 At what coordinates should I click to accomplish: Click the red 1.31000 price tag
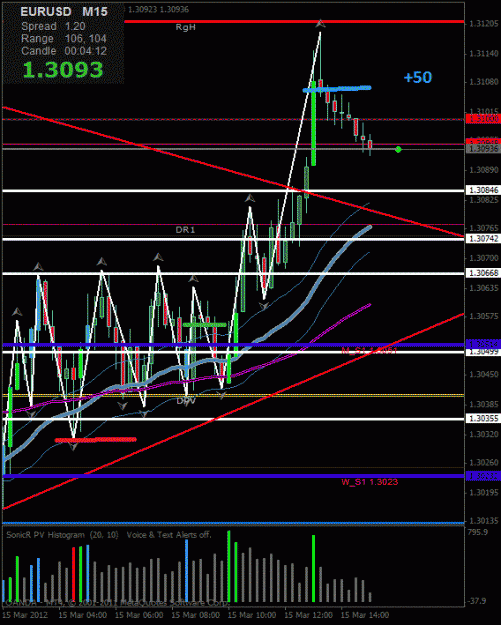point(483,119)
